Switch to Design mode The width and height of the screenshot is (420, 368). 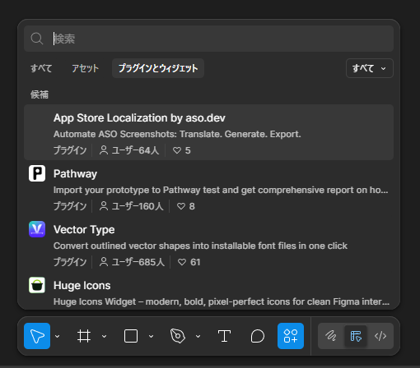click(x=356, y=336)
